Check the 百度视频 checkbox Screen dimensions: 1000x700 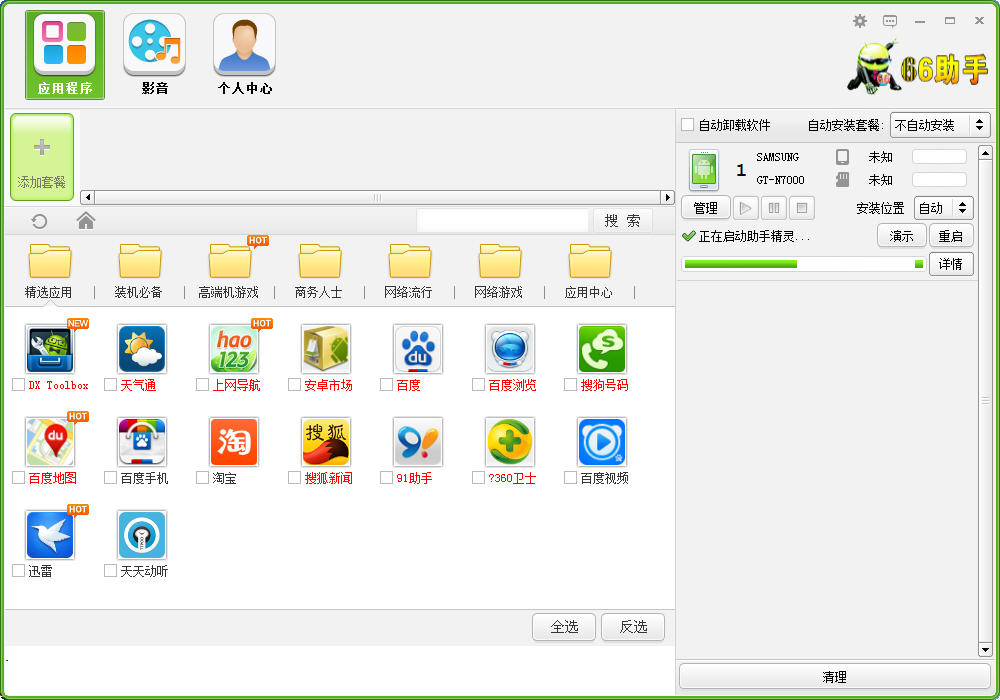click(x=570, y=478)
